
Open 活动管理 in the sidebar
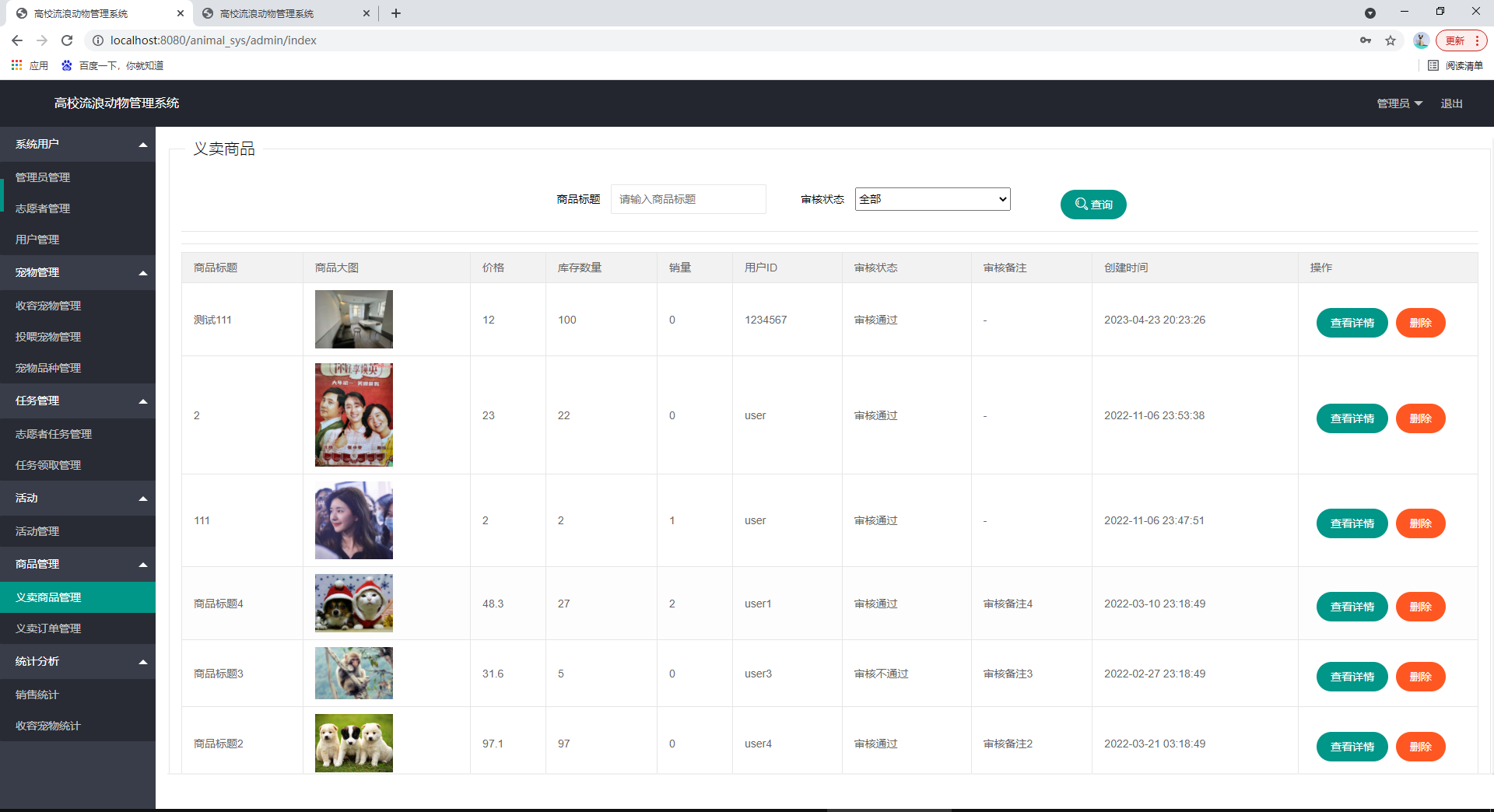click(x=78, y=531)
